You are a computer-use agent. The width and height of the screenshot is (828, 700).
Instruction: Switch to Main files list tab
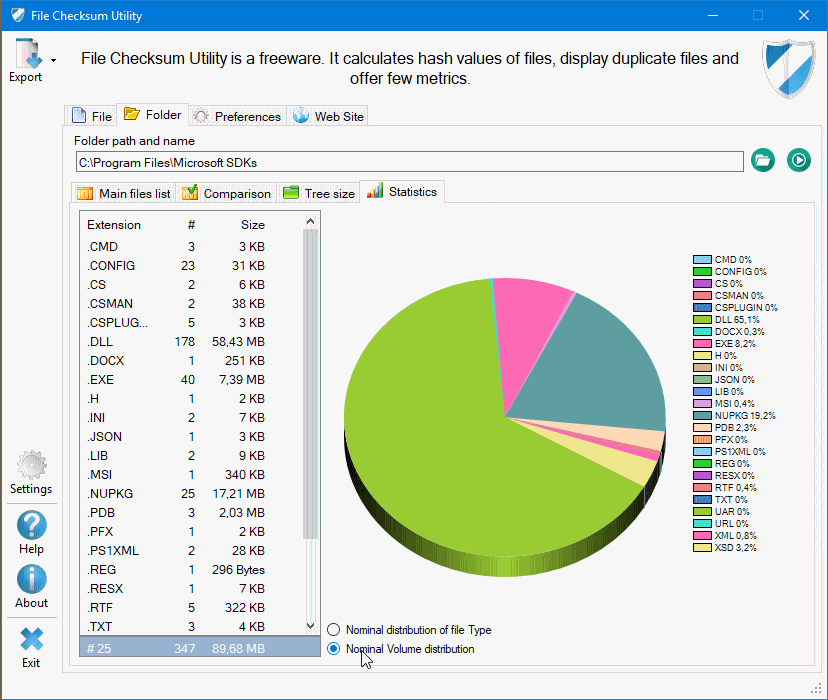124,194
